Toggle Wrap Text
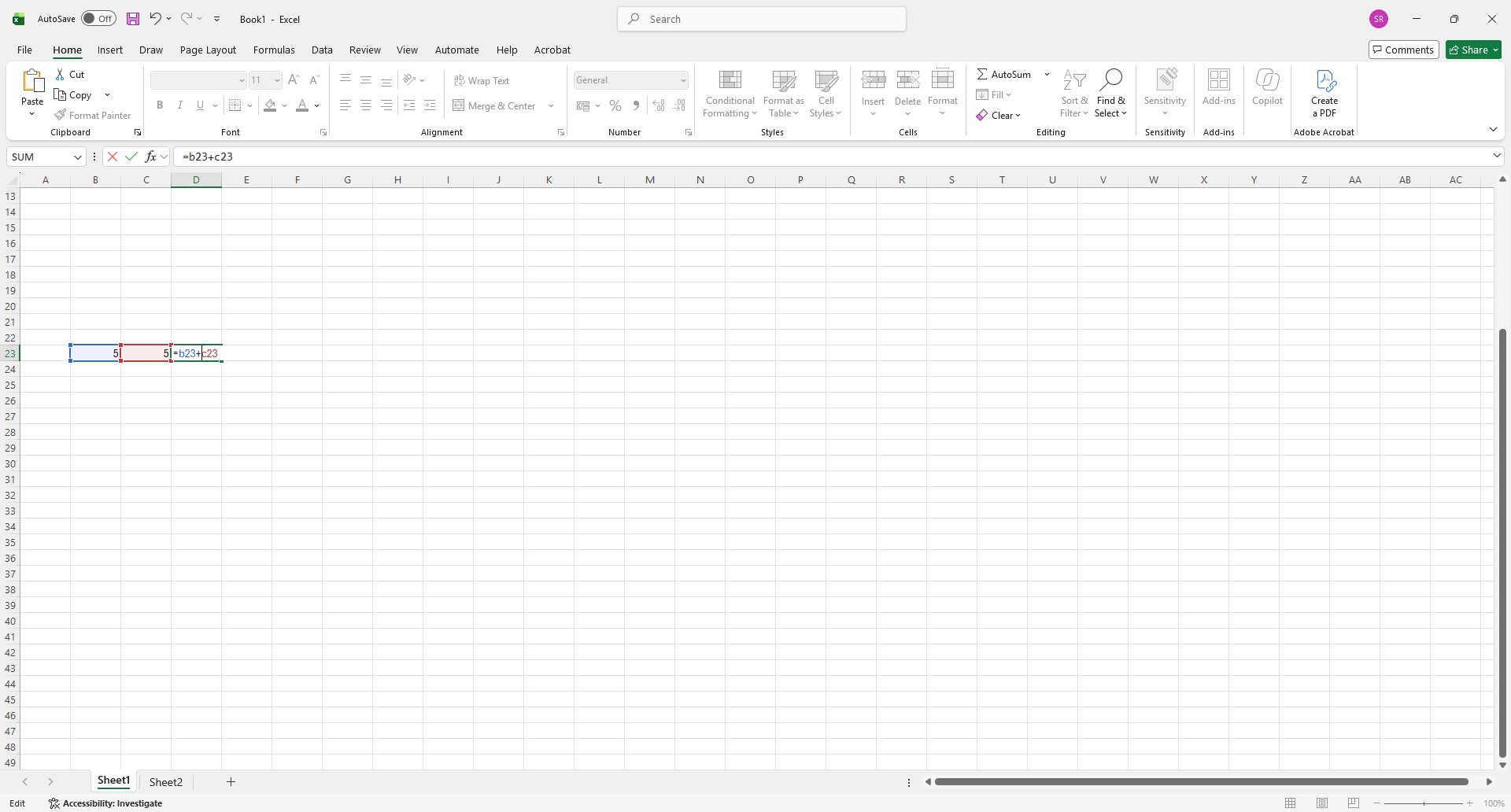 coord(482,80)
